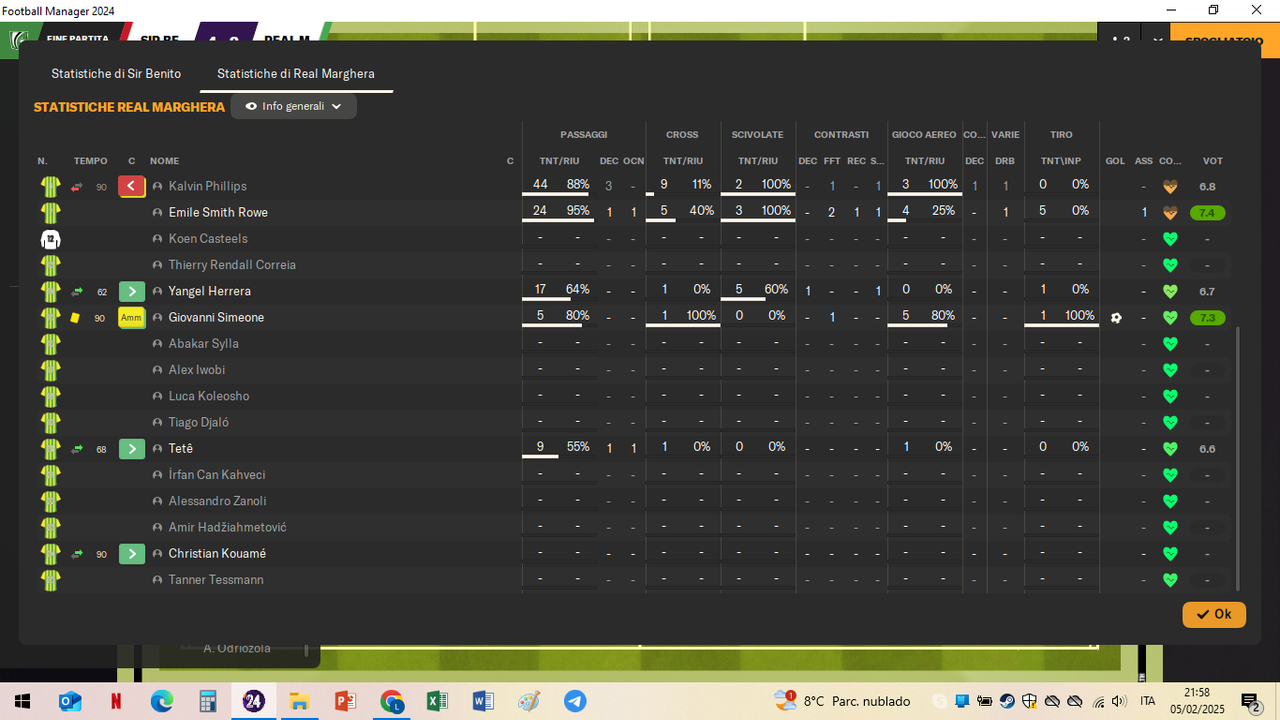Click Yangel Herrera's green substituted-on arrow

click(132, 291)
